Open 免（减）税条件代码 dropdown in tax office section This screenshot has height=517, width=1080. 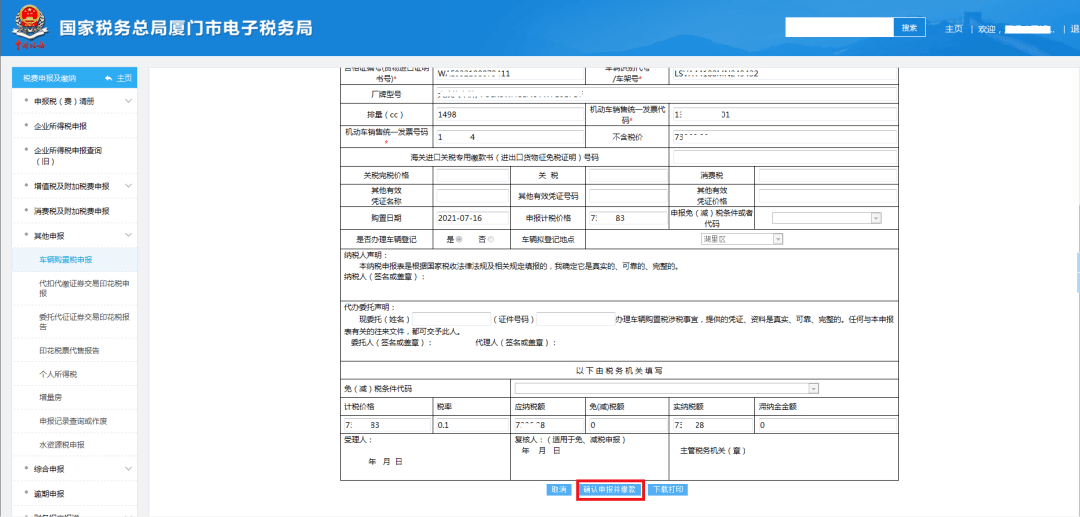point(666,389)
